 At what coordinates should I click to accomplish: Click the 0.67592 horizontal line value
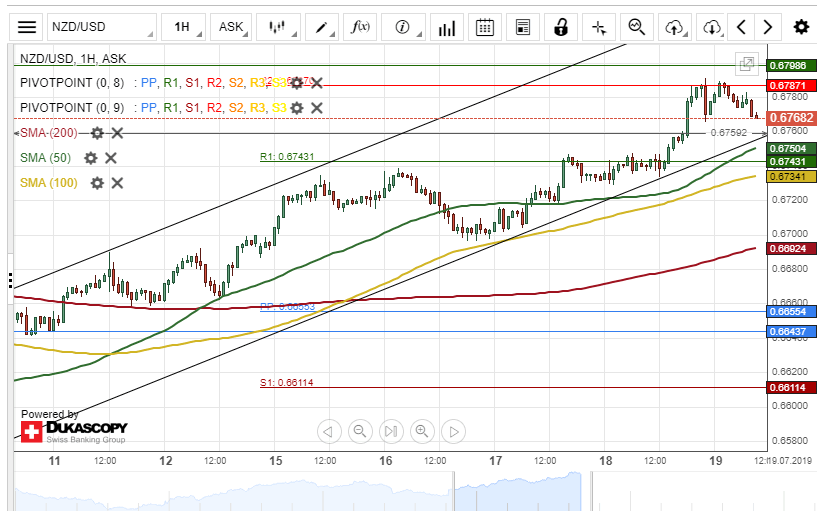728,133
